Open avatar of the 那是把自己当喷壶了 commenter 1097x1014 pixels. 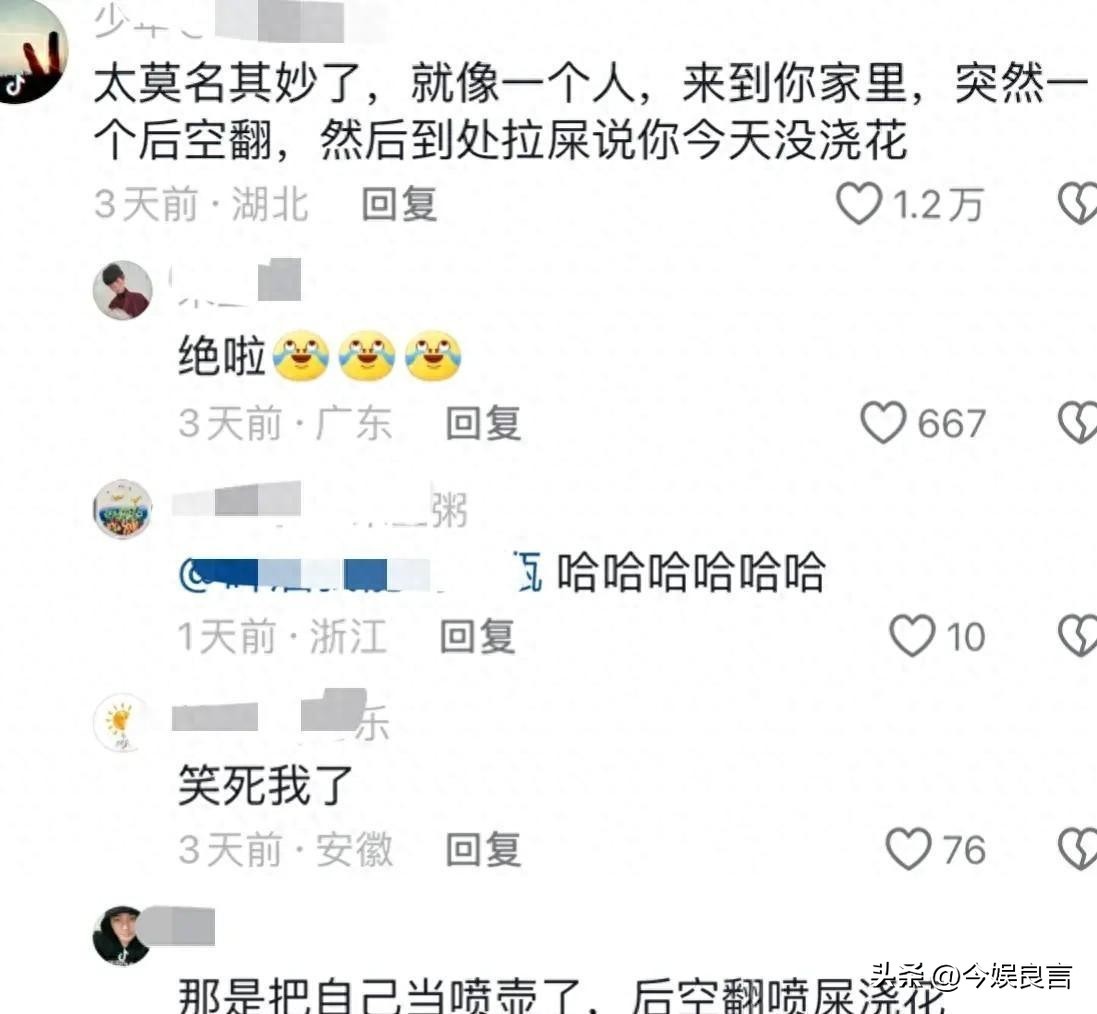click(122, 936)
